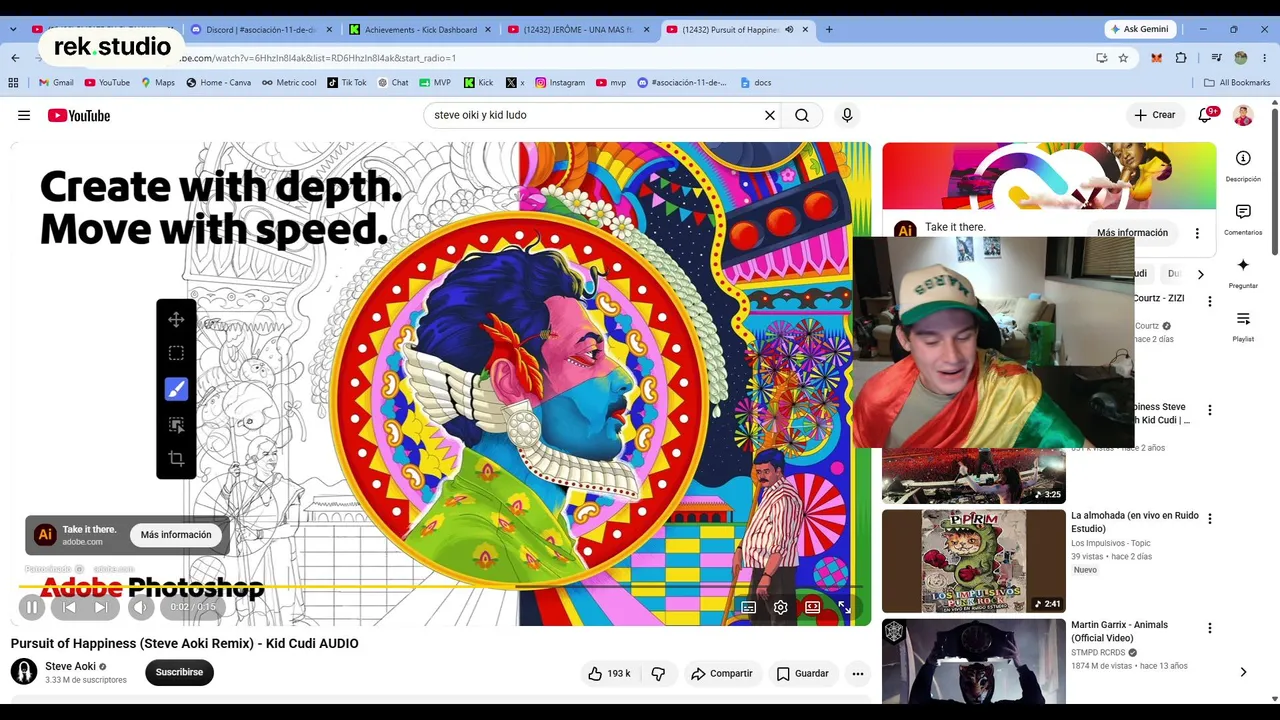Click the Compartir button

pyautogui.click(x=722, y=674)
